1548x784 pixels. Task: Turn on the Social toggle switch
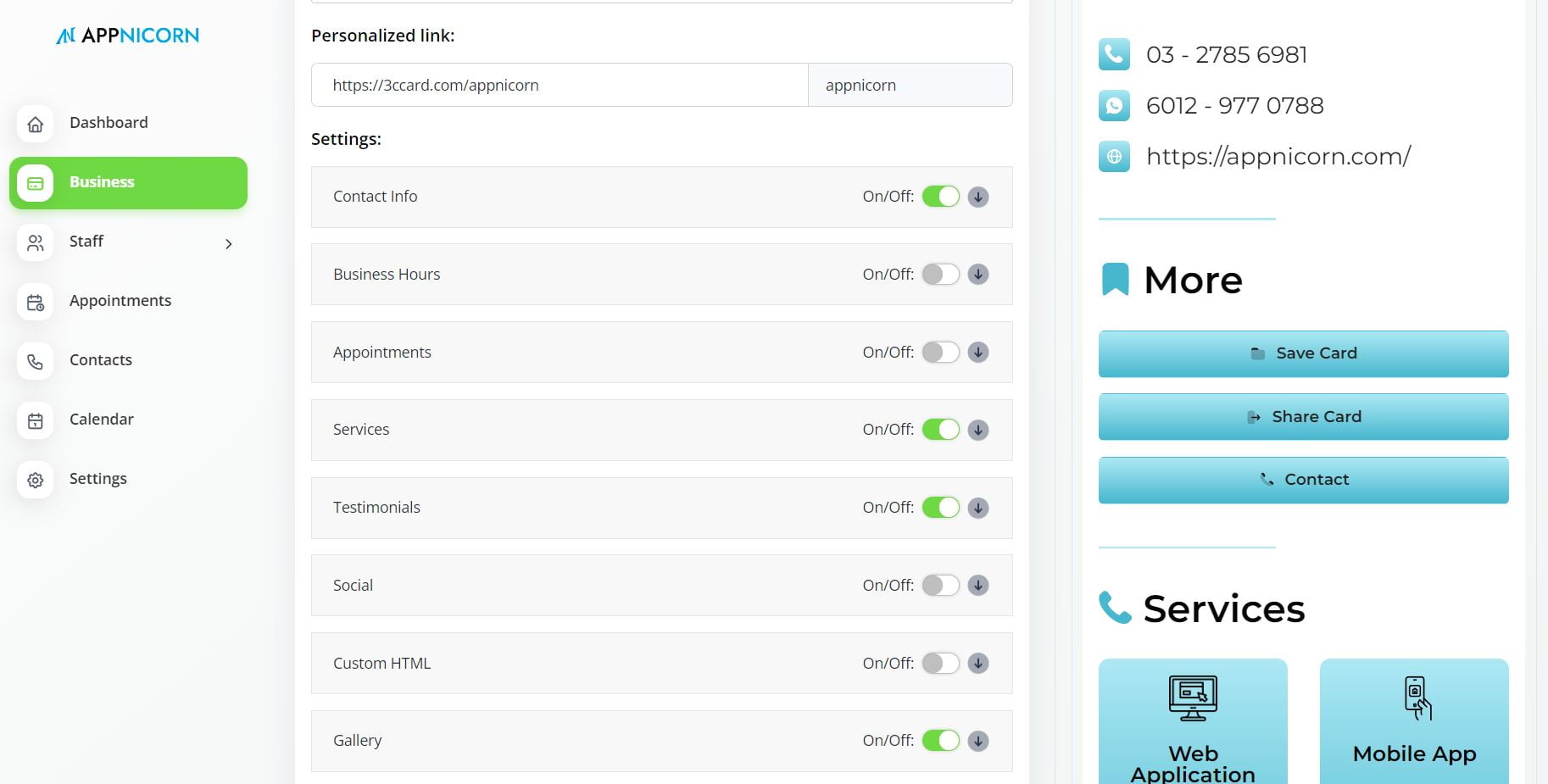click(940, 586)
